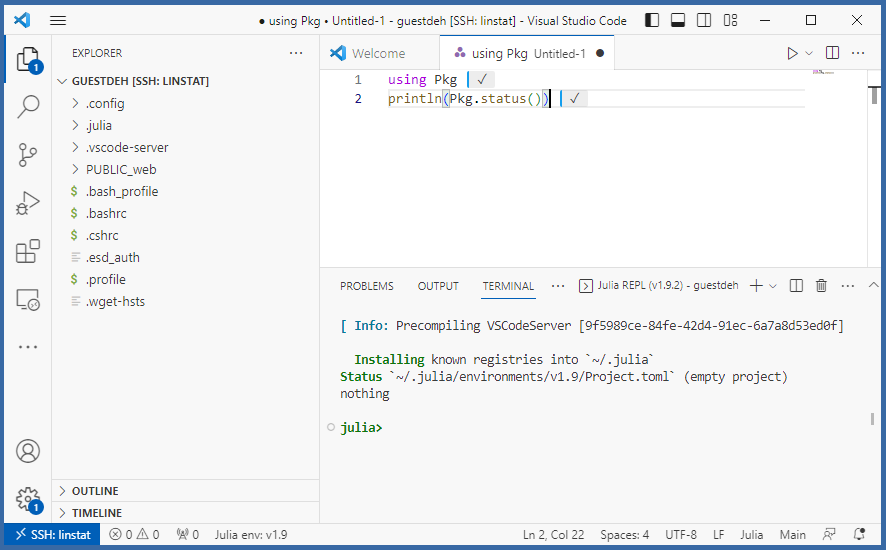Open Source Control view

coord(28,154)
